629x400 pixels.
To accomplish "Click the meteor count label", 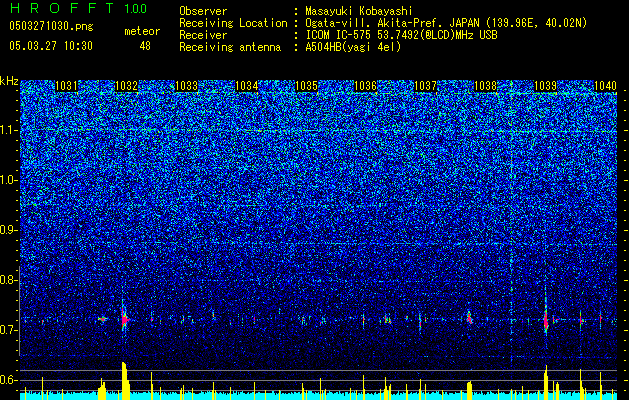I will click(142, 31).
